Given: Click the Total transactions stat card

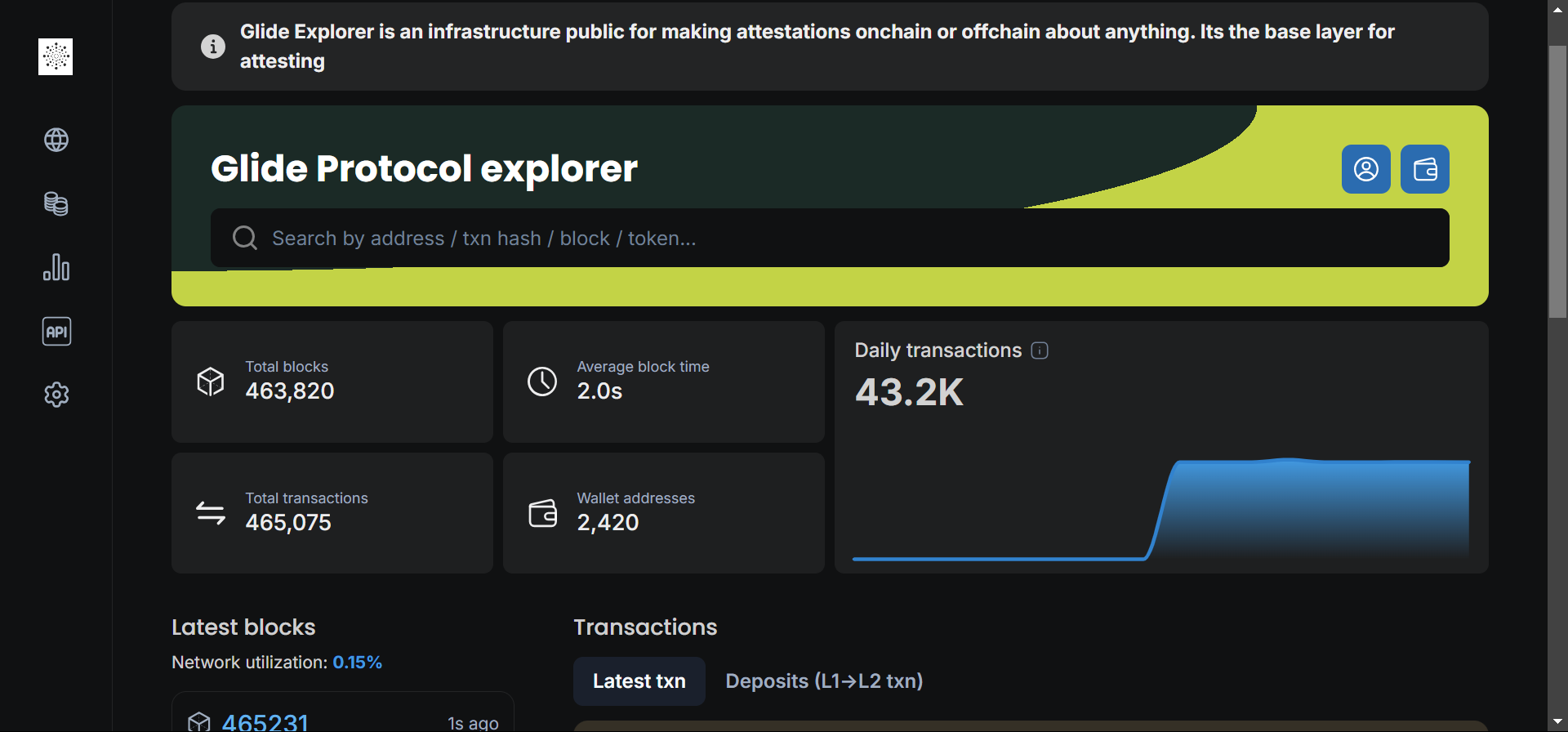Looking at the screenshot, I should 332,513.
